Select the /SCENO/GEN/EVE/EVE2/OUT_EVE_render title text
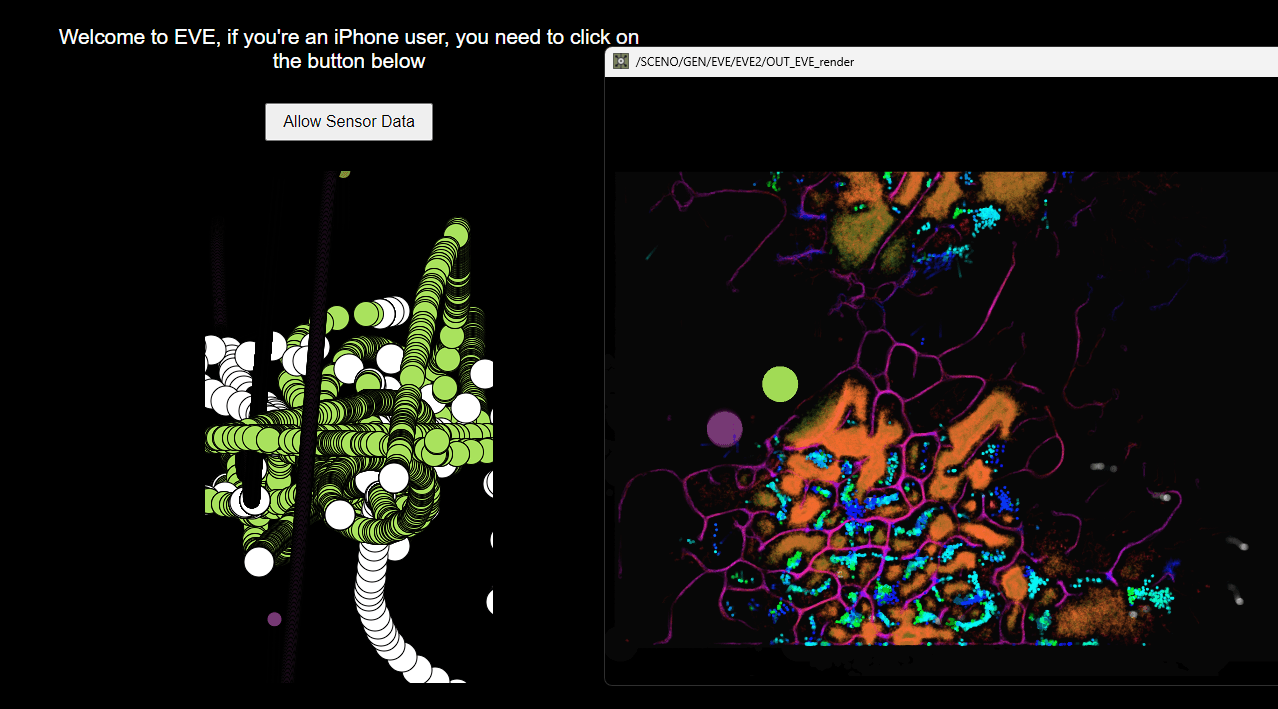Viewport: 1278px width, 709px height. point(744,62)
